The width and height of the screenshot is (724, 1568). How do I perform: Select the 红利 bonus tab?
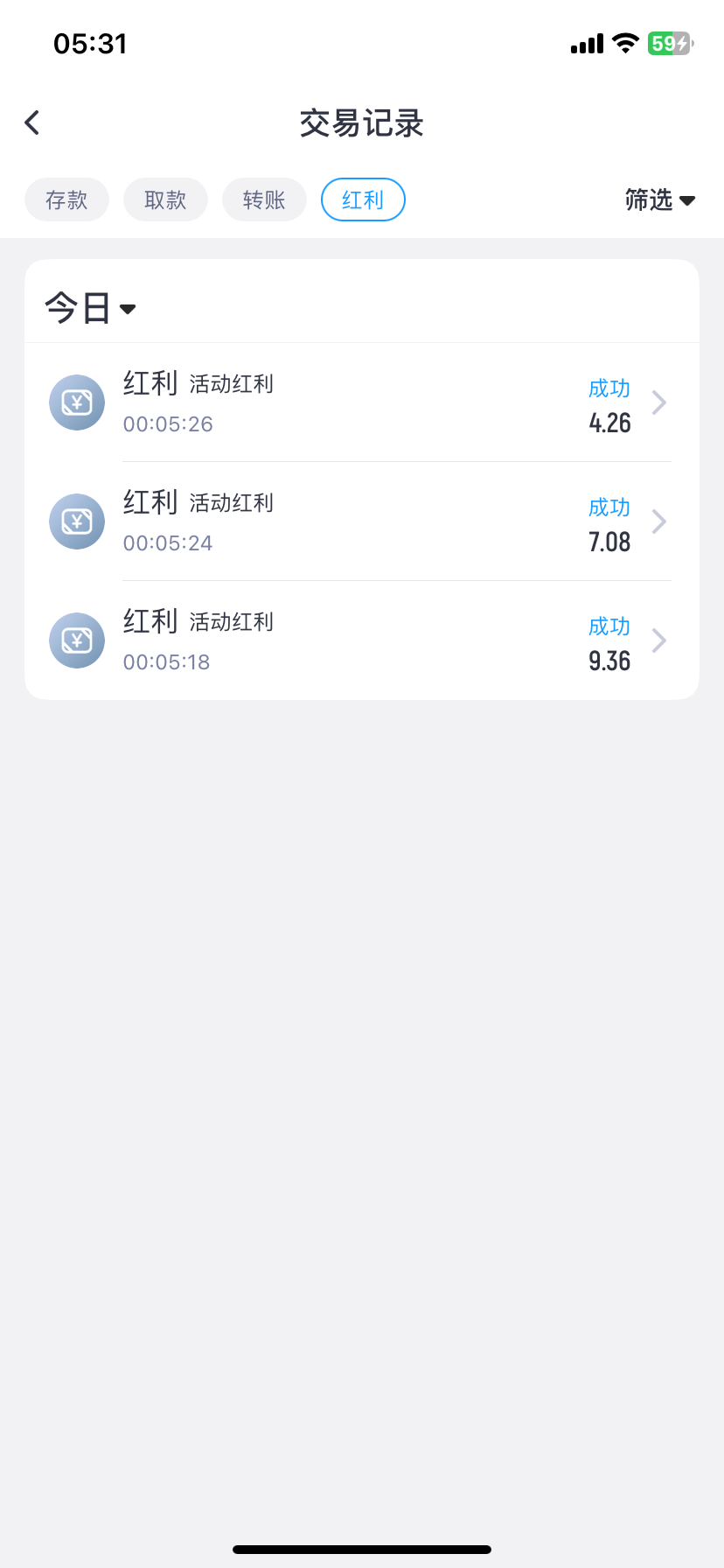pos(363,200)
